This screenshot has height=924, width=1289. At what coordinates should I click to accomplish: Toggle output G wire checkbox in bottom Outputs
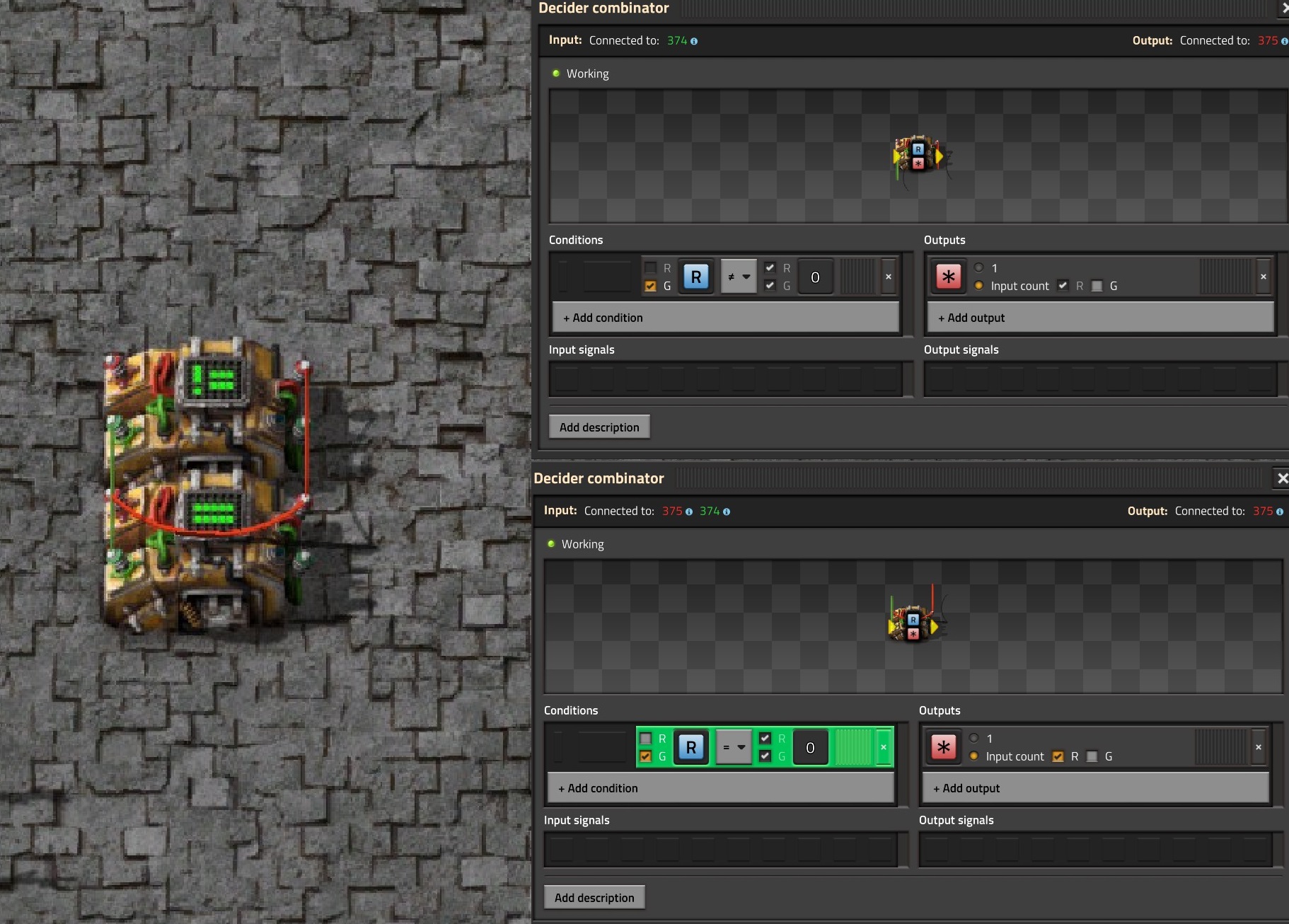coord(1092,756)
